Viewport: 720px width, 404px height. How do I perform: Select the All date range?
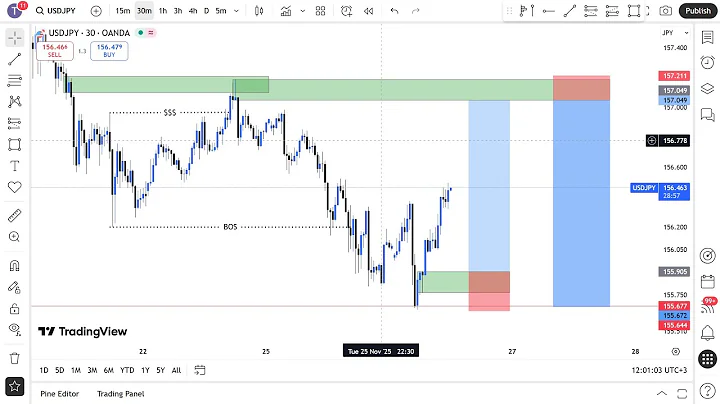point(176,370)
